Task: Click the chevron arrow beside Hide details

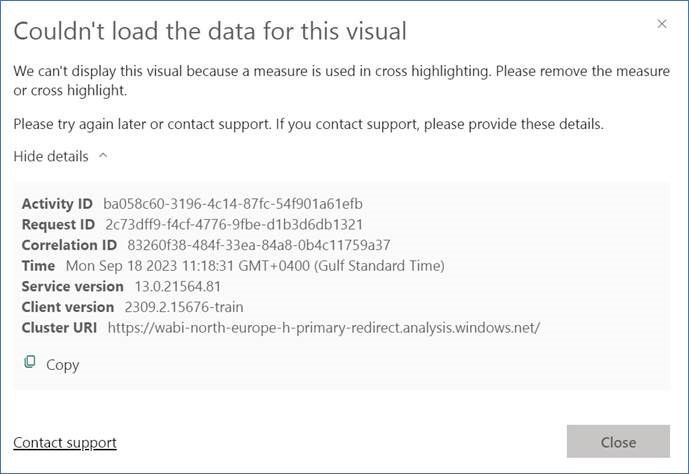Action: tap(103, 155)
